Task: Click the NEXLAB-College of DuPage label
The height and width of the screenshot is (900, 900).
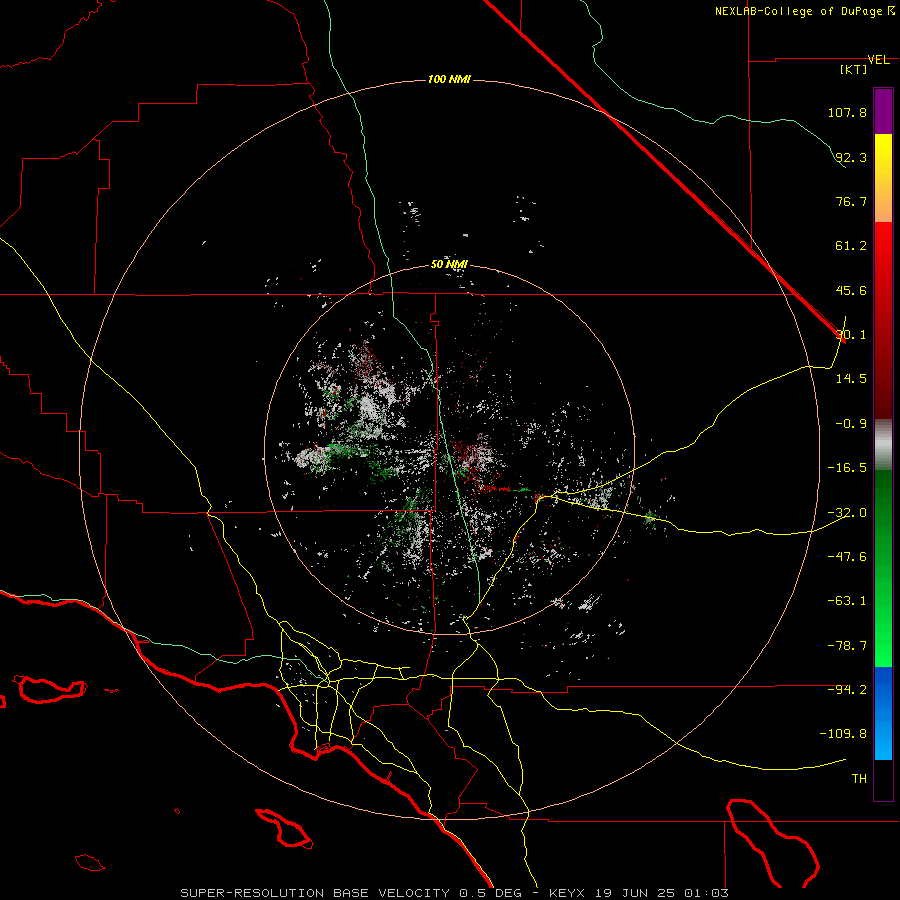Action: tap(804, 11)
